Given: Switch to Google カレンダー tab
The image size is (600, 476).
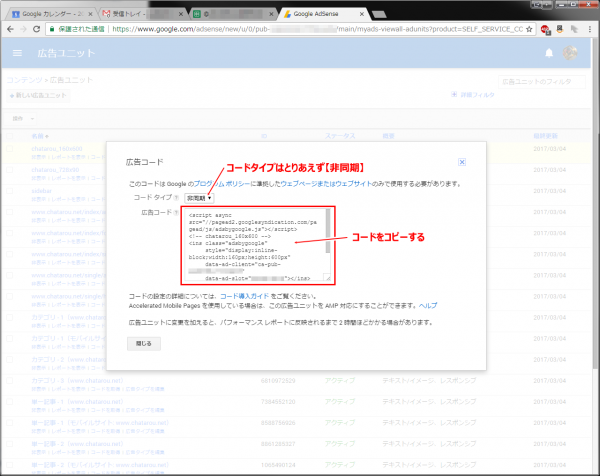Looking at the screenshot, I should pos(52,14).
